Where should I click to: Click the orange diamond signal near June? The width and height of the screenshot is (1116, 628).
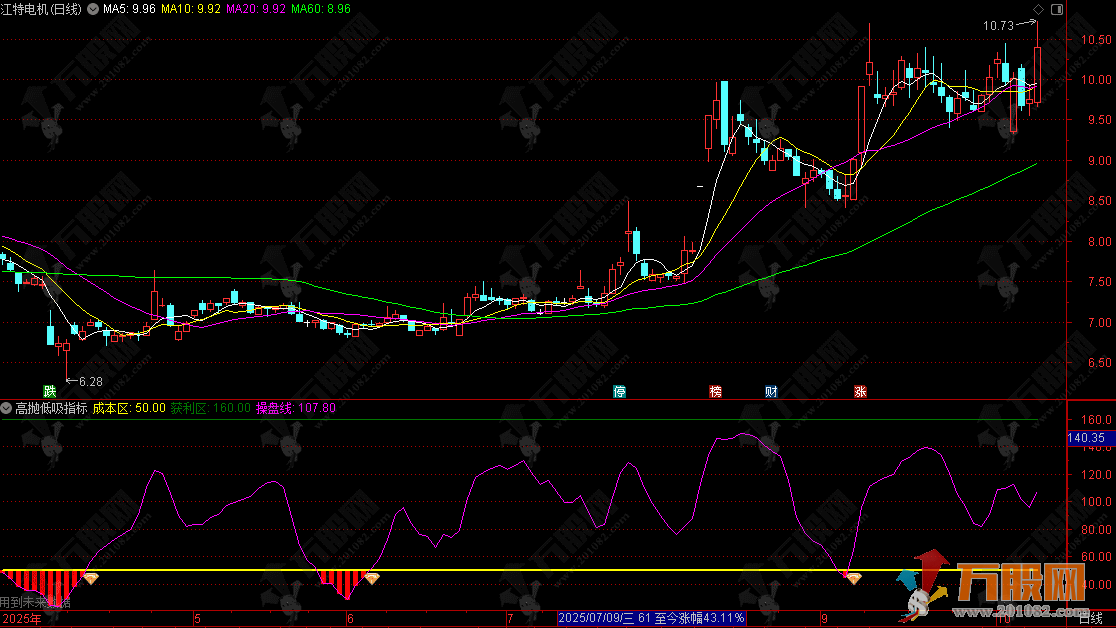[372, 578]
